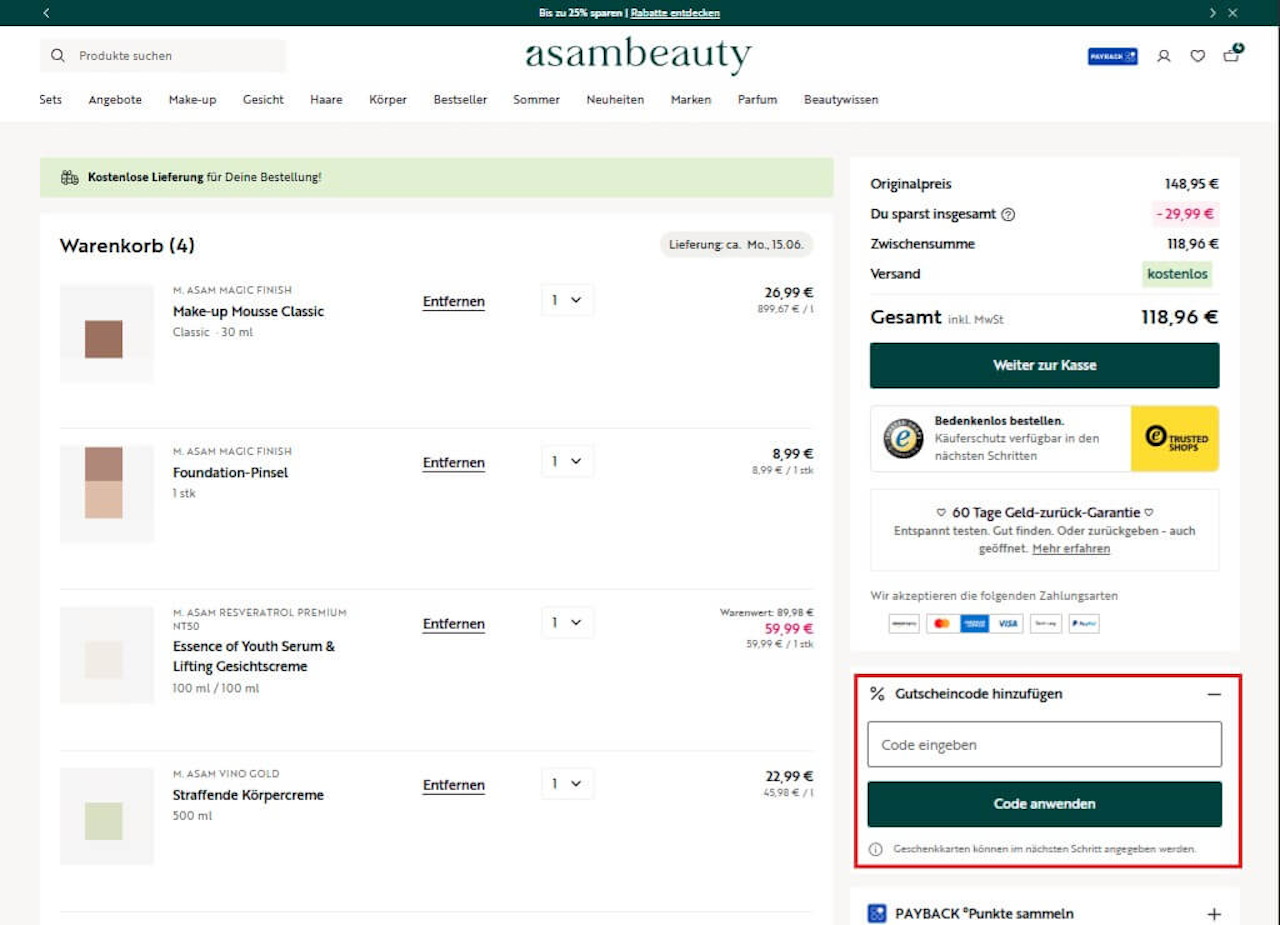Screen dimensions: 1280x925
Task: Open the Gesicht menu
Action: [263, 100]
